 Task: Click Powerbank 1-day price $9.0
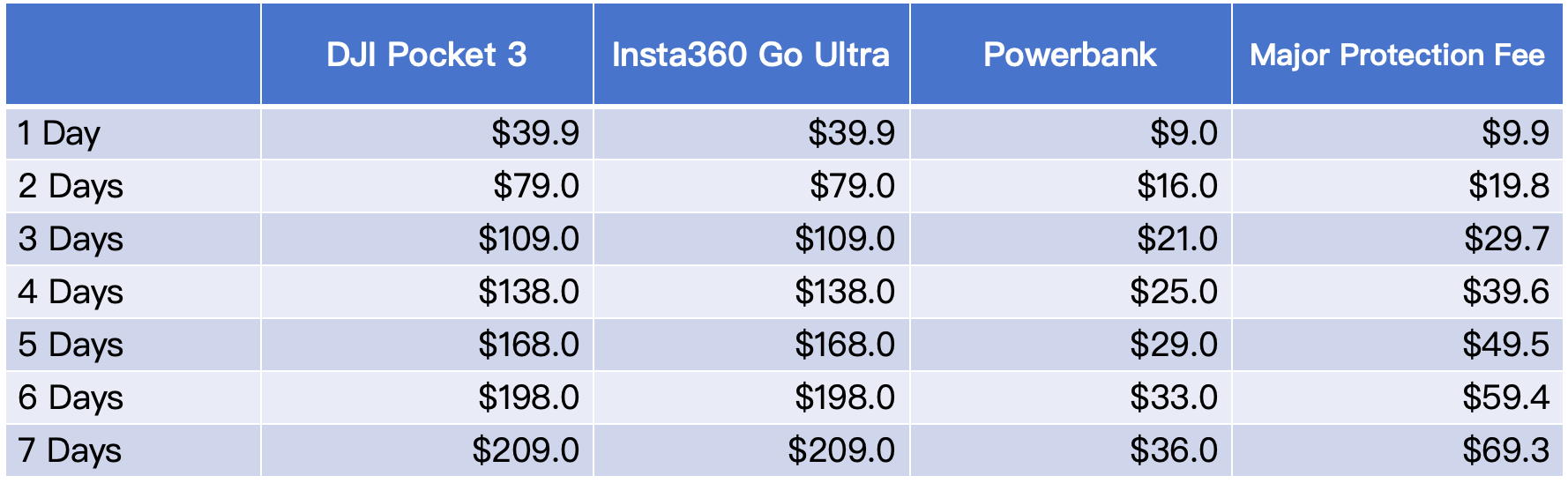click(1071, 133)
